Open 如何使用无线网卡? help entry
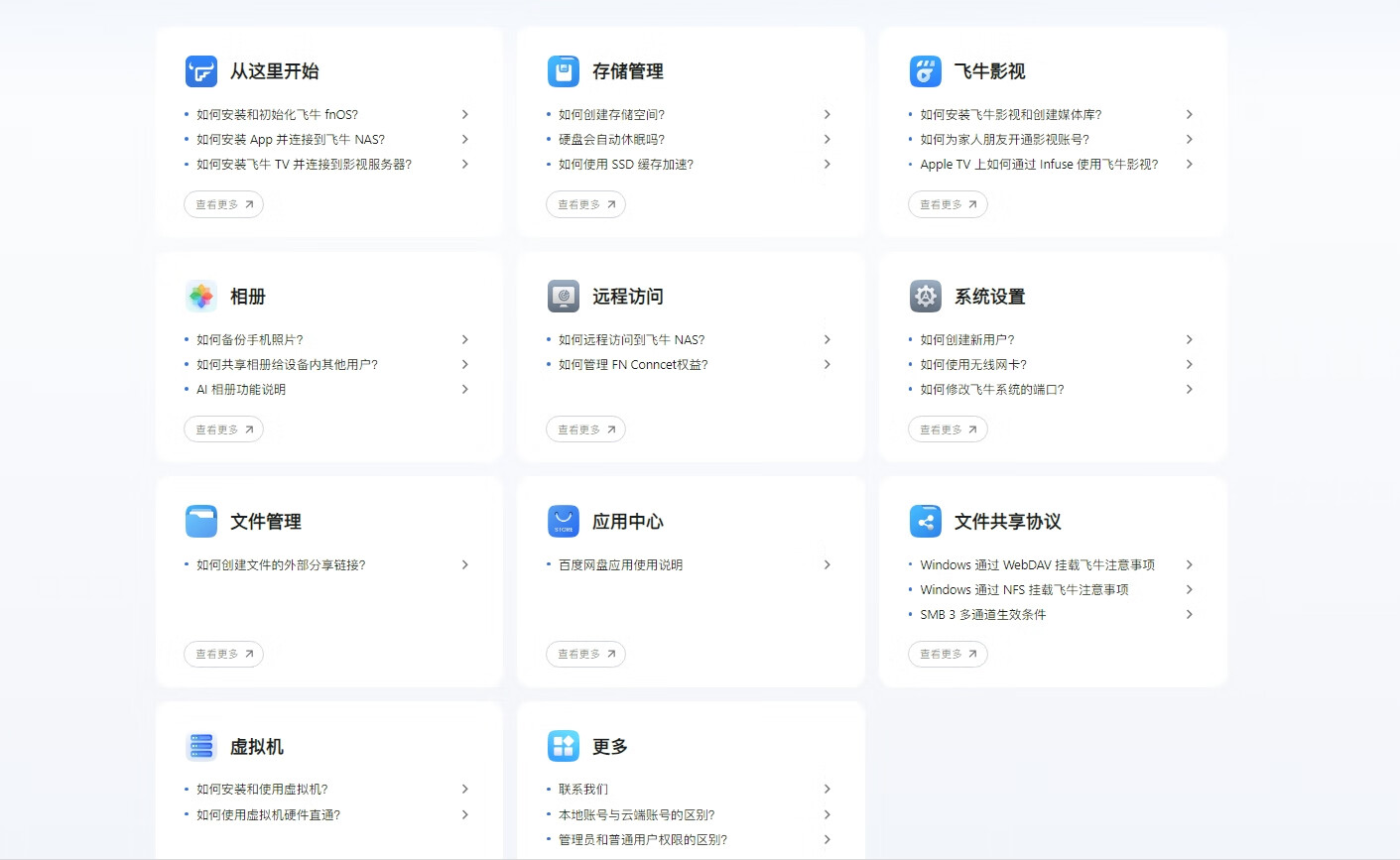 click(972, 365)
